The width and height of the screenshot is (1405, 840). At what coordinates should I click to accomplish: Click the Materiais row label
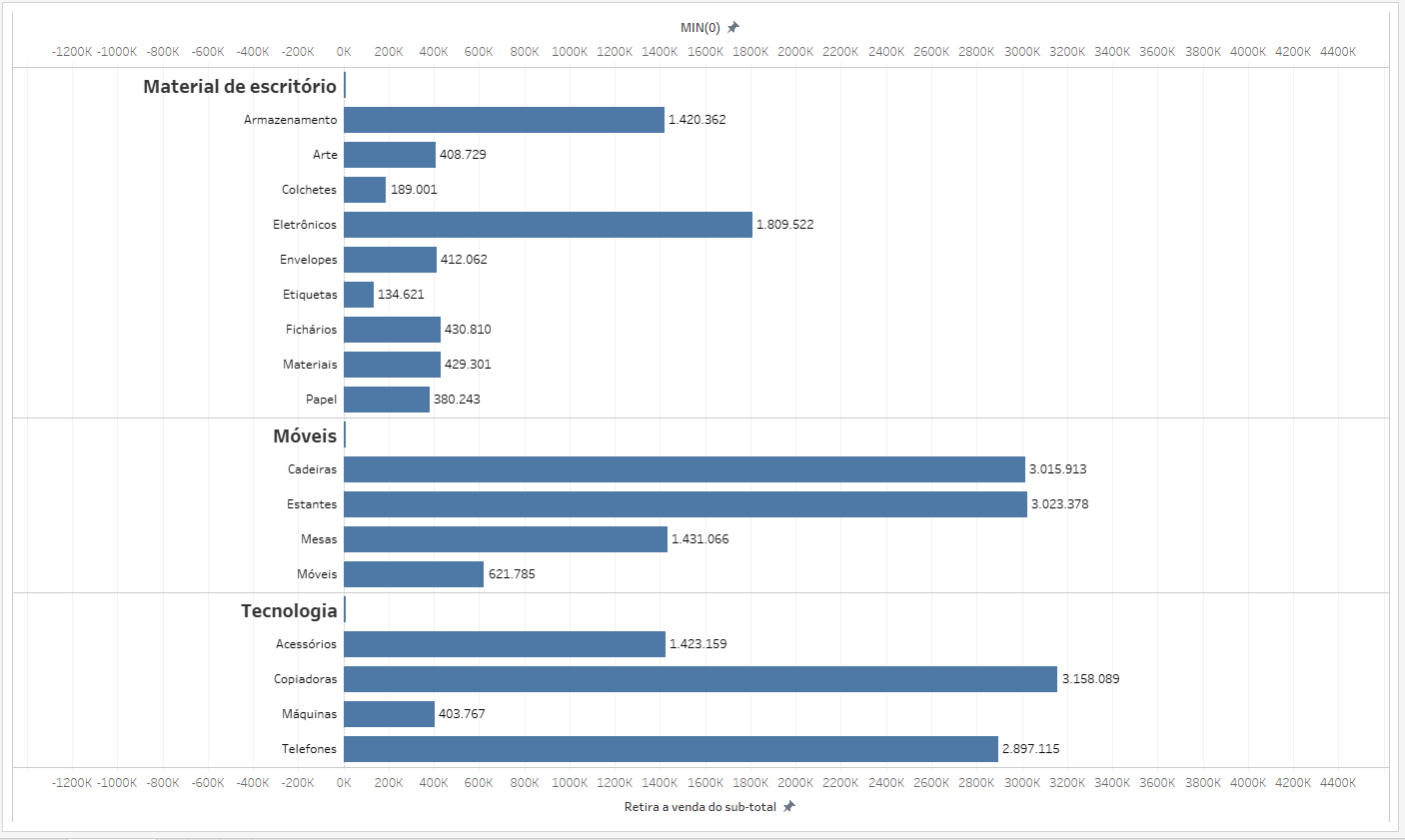pos(310,365)
